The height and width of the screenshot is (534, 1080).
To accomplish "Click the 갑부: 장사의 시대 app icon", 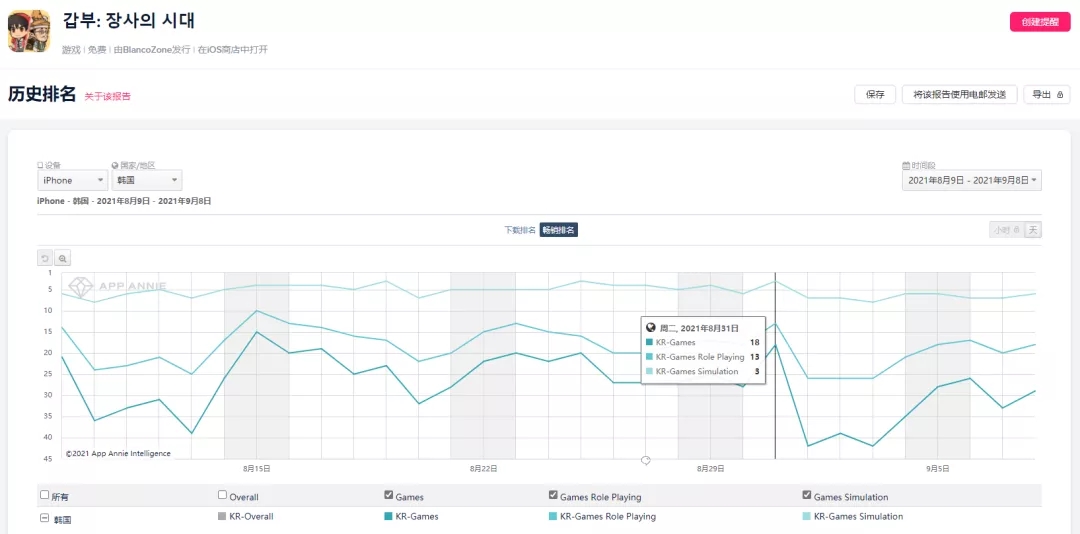I will point(29,31).
